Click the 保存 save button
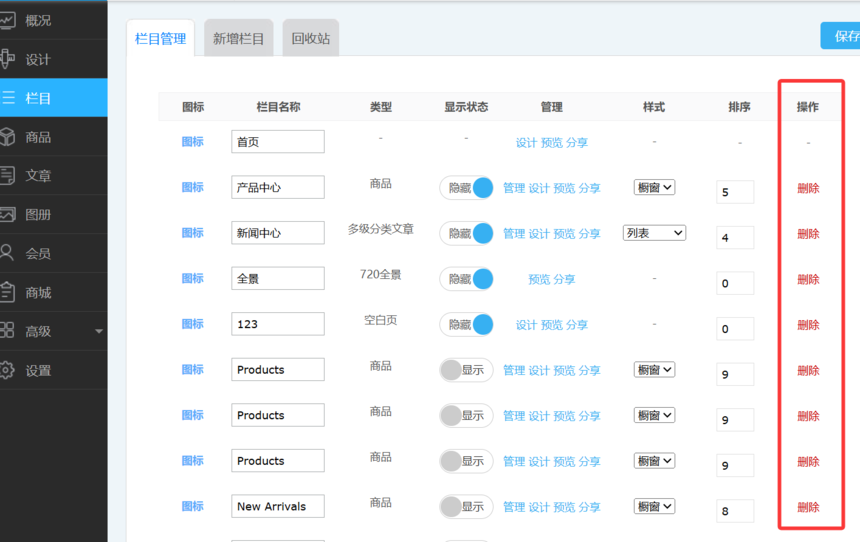The width and height of the screenshot is (860, 542). (x=843, y=36)
